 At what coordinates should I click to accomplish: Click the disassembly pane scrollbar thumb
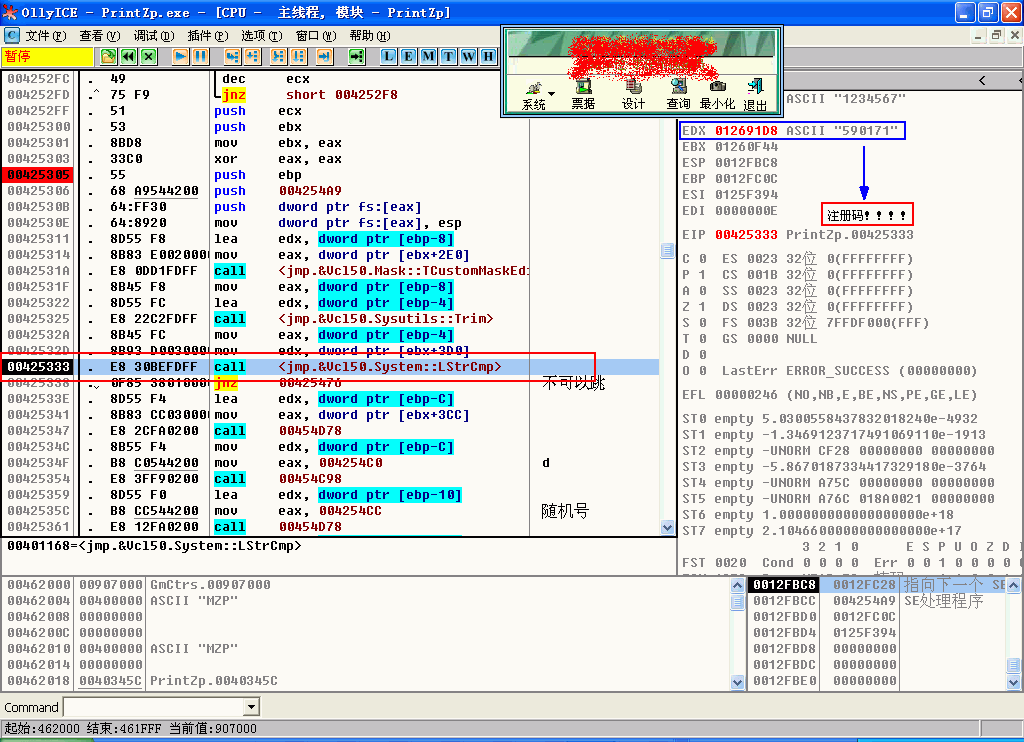(x=667, y=251)
